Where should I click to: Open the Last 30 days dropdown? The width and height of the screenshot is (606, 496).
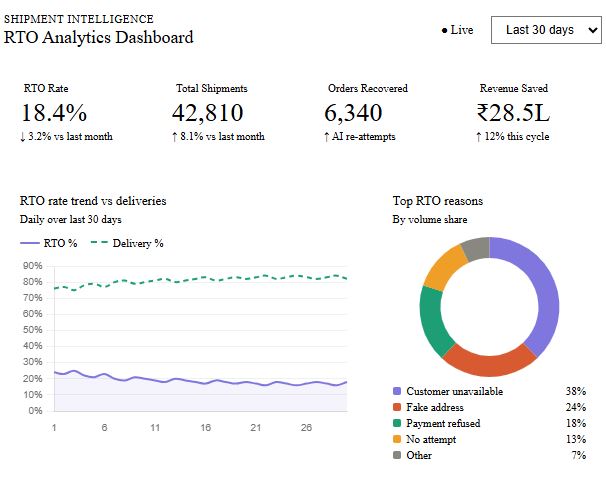tap(546, 30)
